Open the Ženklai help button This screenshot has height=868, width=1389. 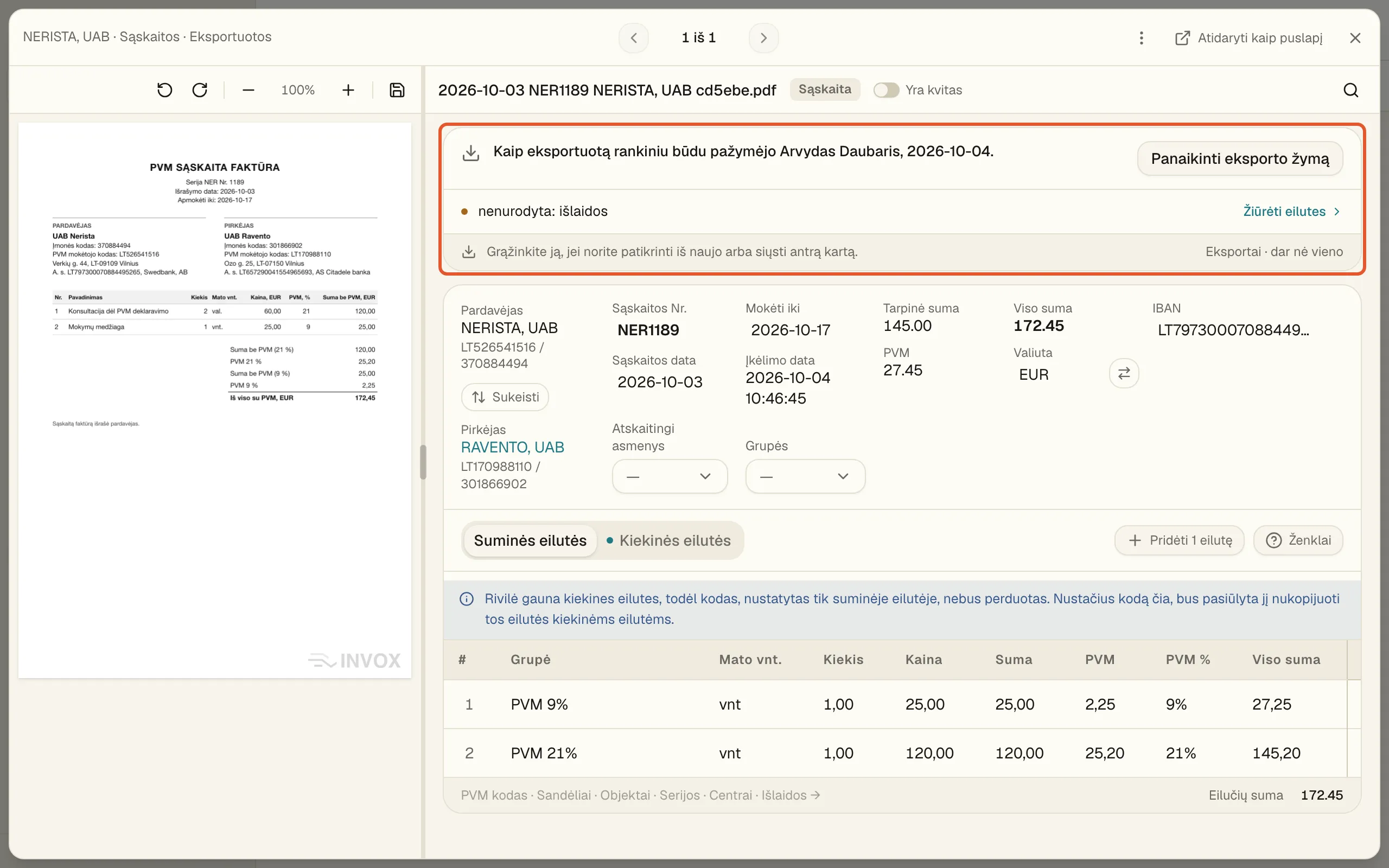pyautogui.click(x=1298, y=540)
